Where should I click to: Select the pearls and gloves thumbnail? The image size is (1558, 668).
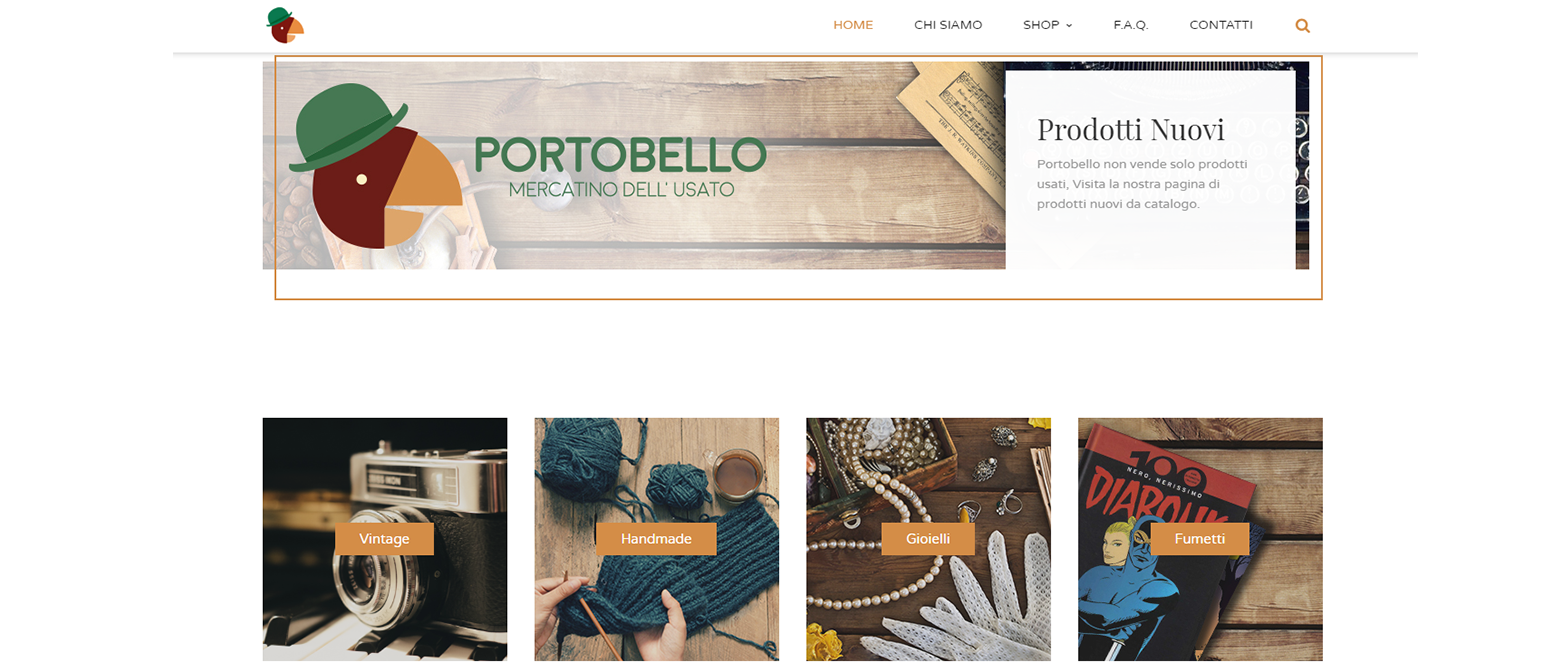[x=928, y=539]
